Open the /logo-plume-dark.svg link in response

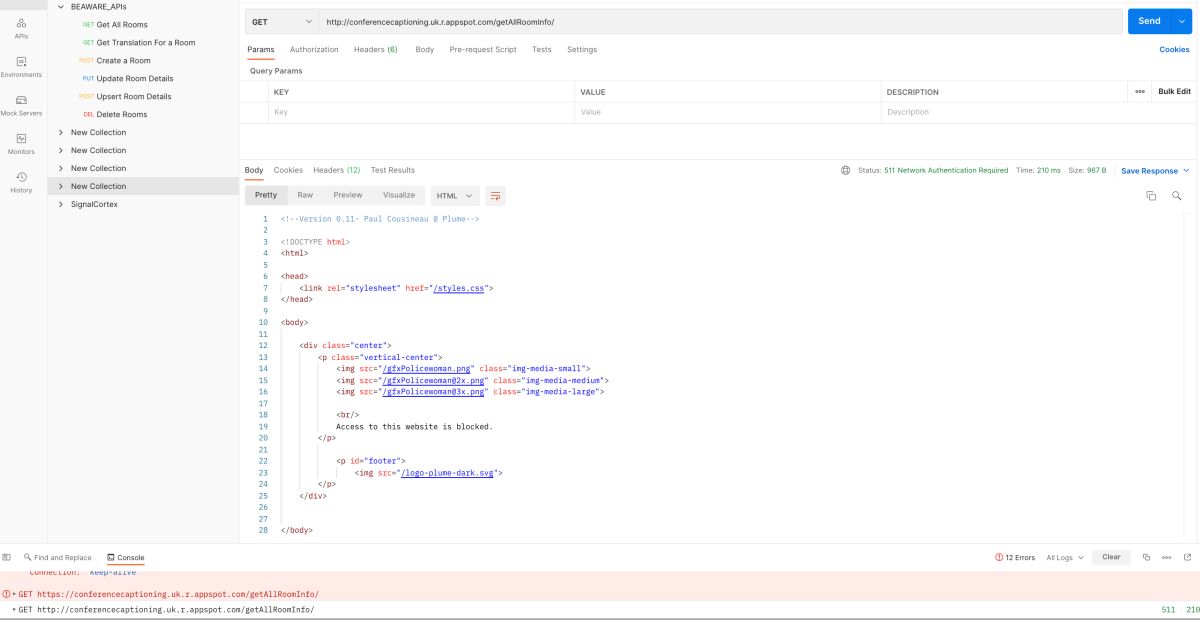449,473
